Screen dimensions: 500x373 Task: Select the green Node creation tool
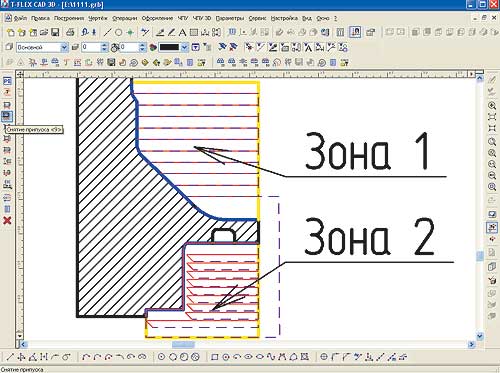point(130,32)
